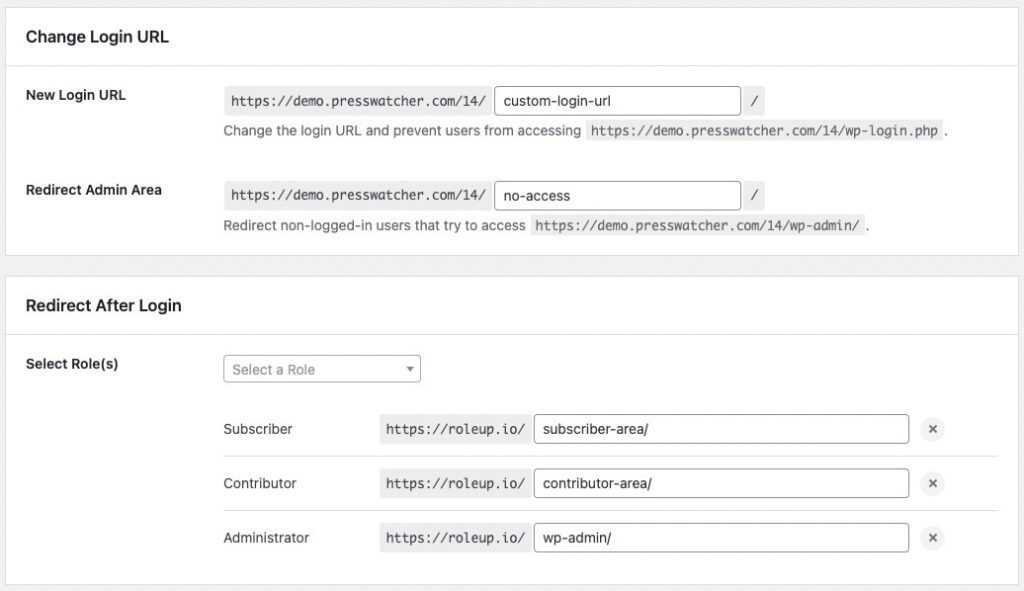Click the wp-login.php URL in the description
Screen dimensions: 1024x591
click(765, 131)
